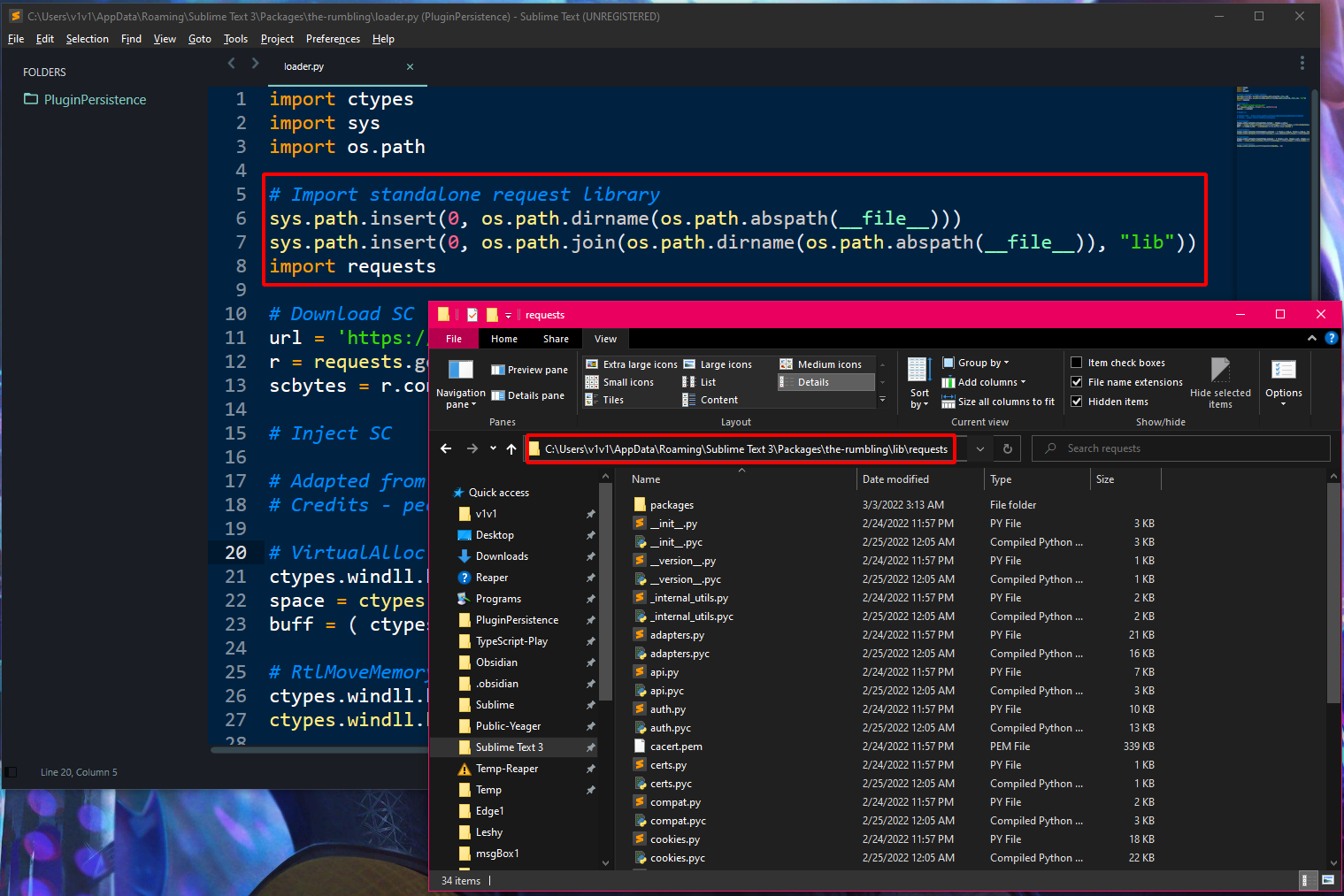Open Sort by dropdown

(919, 384)
